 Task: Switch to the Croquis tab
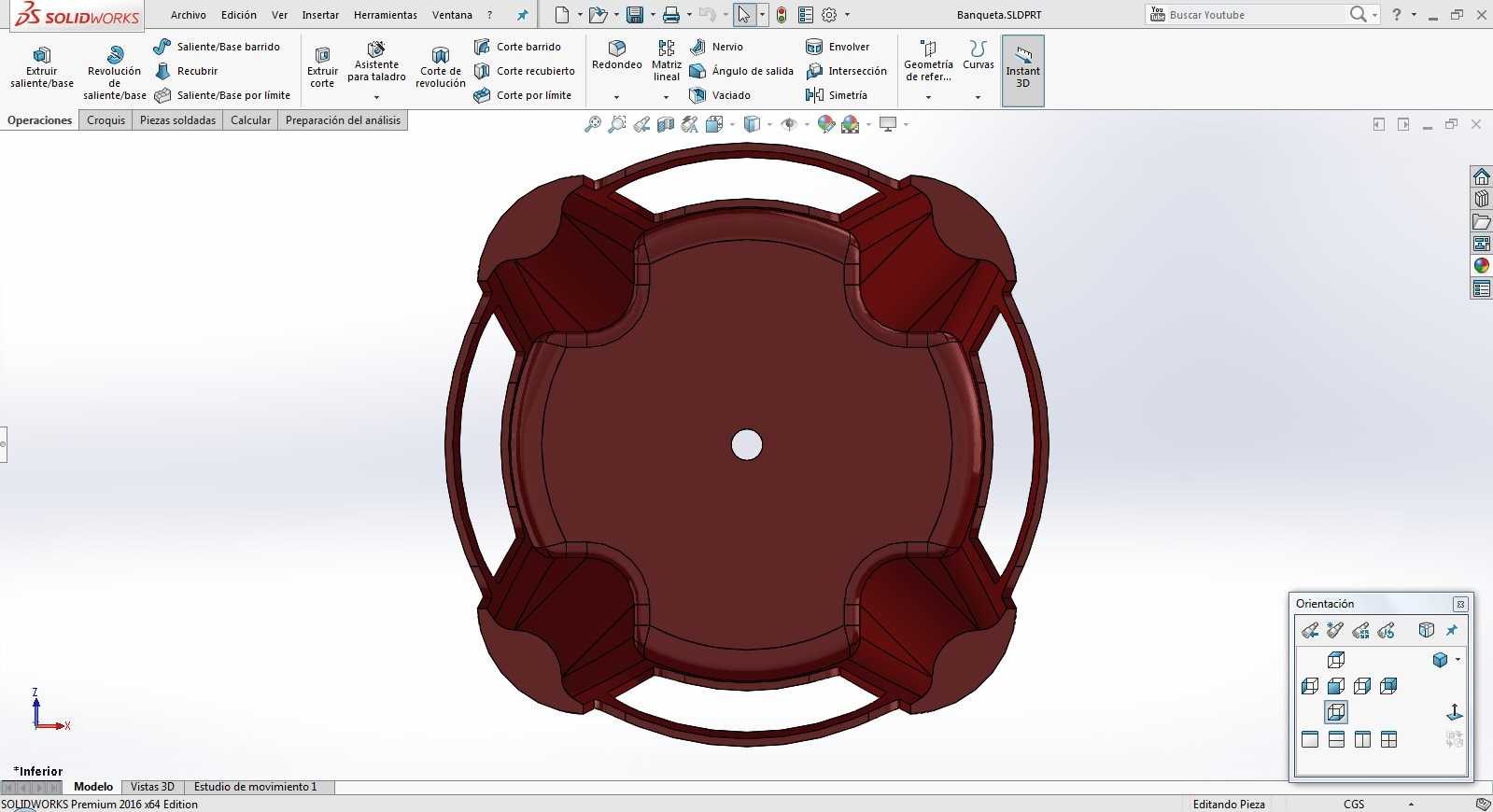point(106,120)
